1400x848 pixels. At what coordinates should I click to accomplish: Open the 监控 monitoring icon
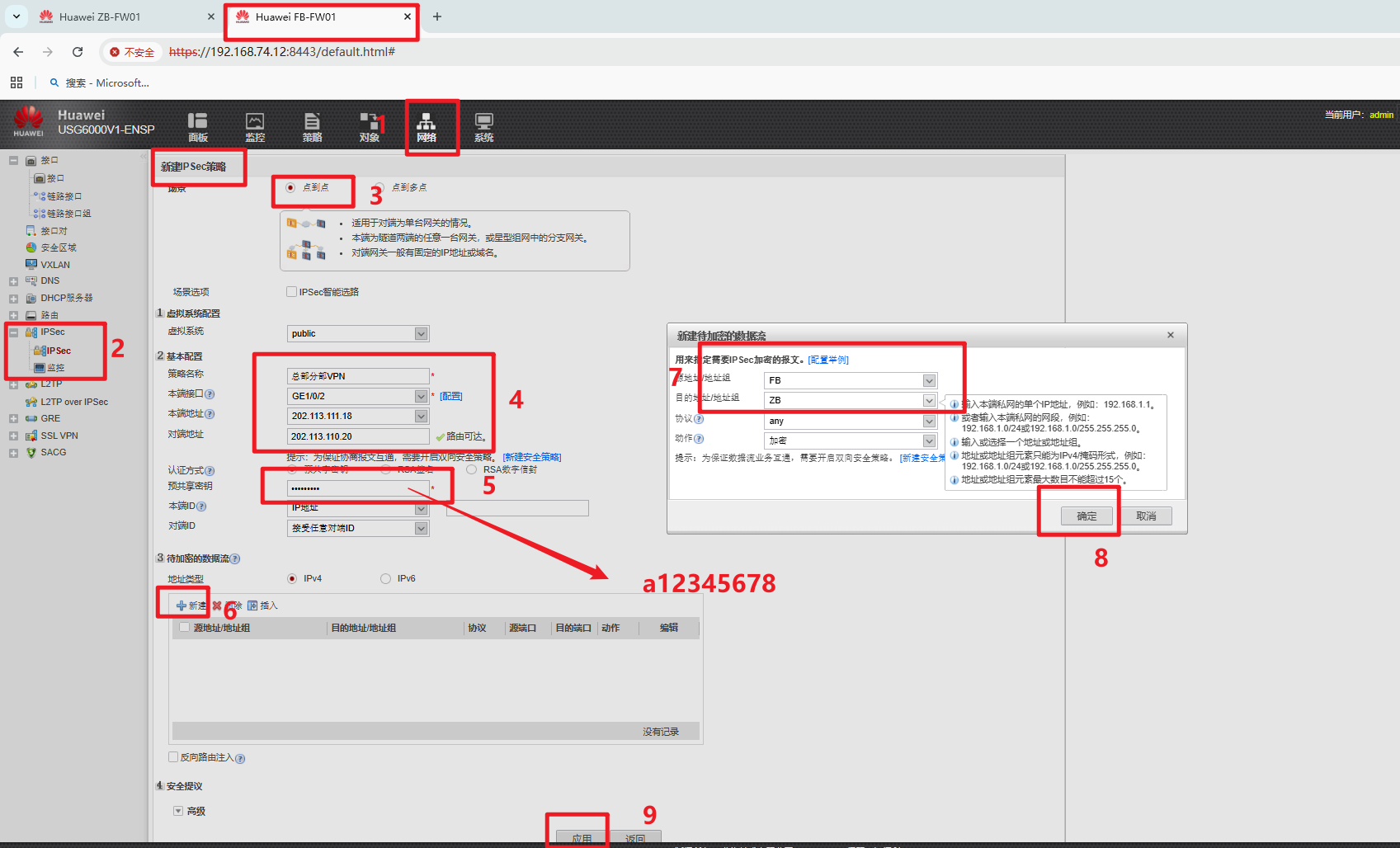point(255,126)
